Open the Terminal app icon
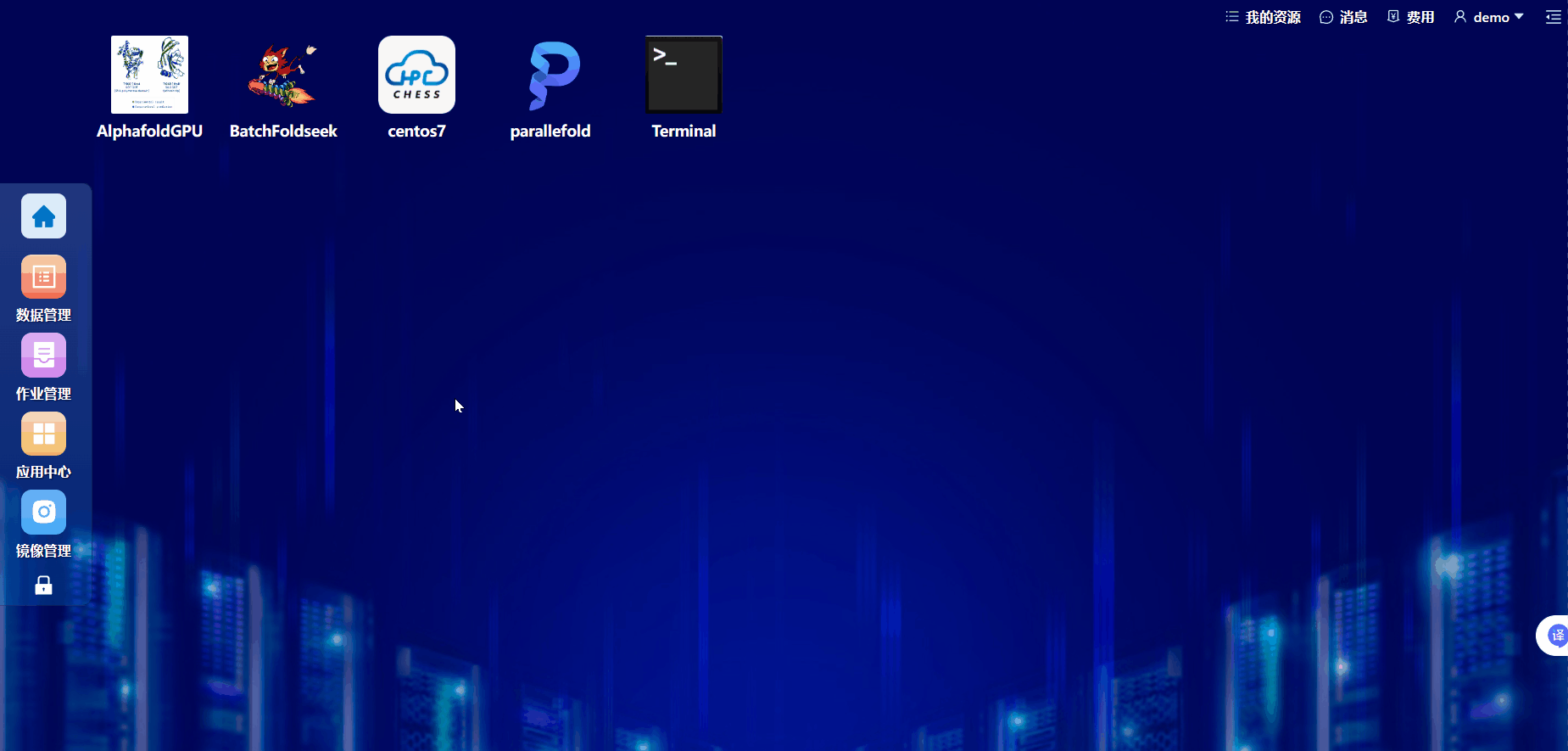The height and width of the screenshot is (751, 1568). 684,75
